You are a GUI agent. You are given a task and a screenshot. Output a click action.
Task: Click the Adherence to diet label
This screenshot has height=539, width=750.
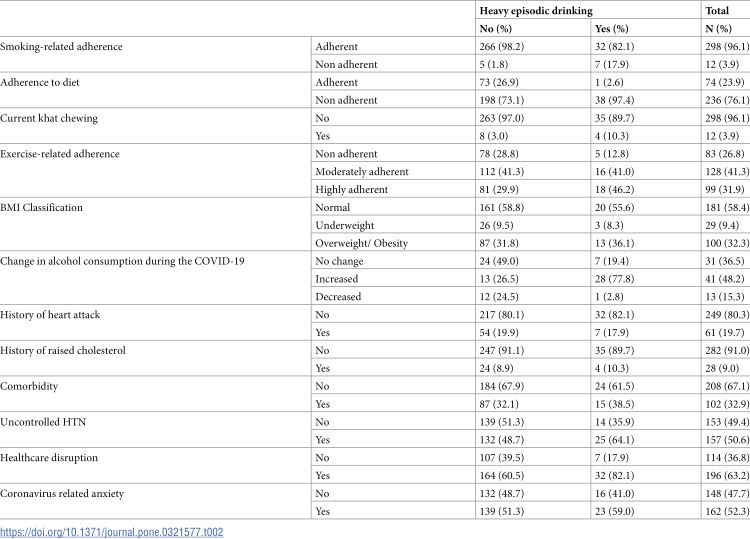(x=40, y=82)
